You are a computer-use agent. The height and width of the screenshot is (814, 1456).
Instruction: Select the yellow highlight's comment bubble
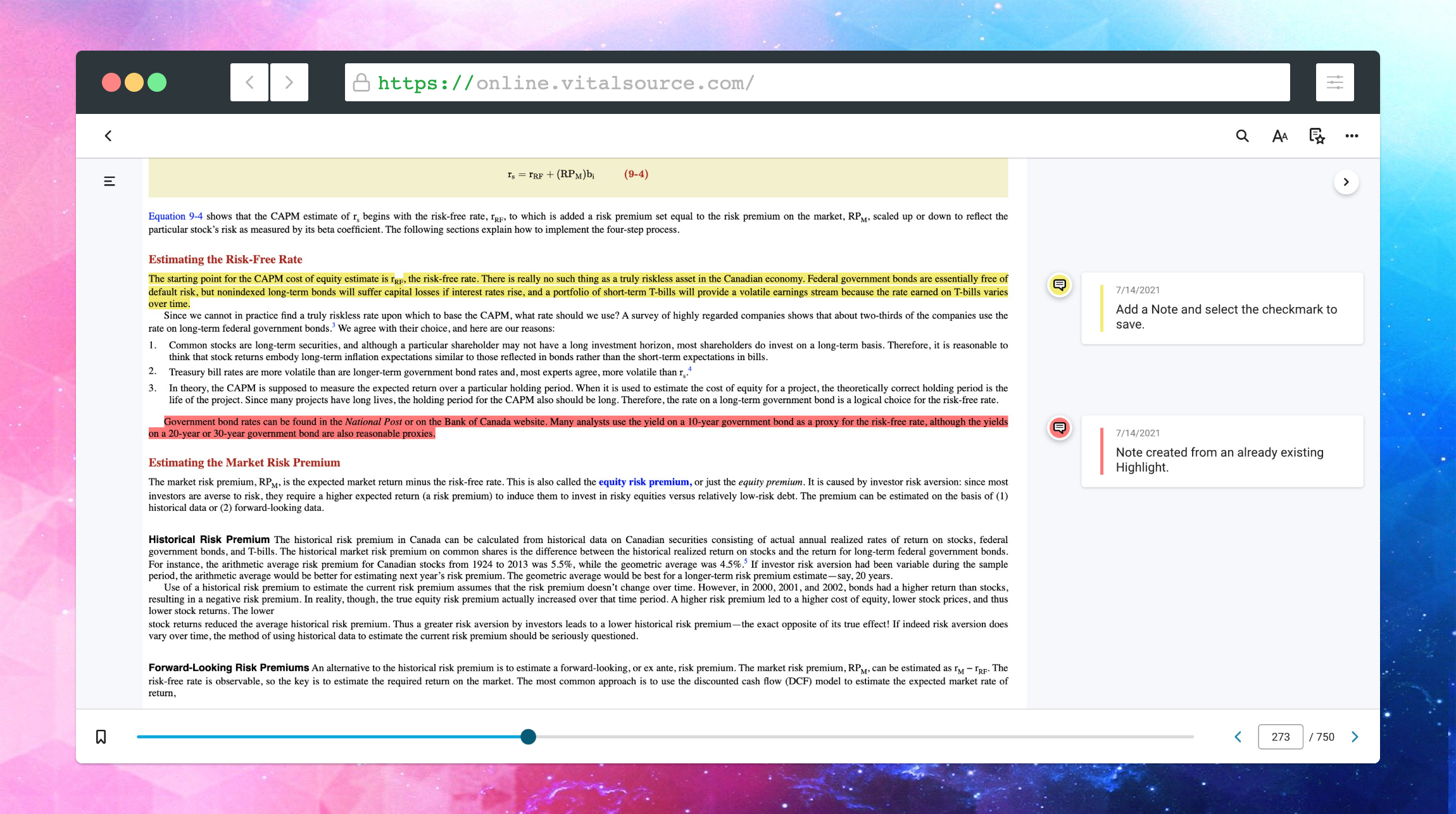(1059, 285)
